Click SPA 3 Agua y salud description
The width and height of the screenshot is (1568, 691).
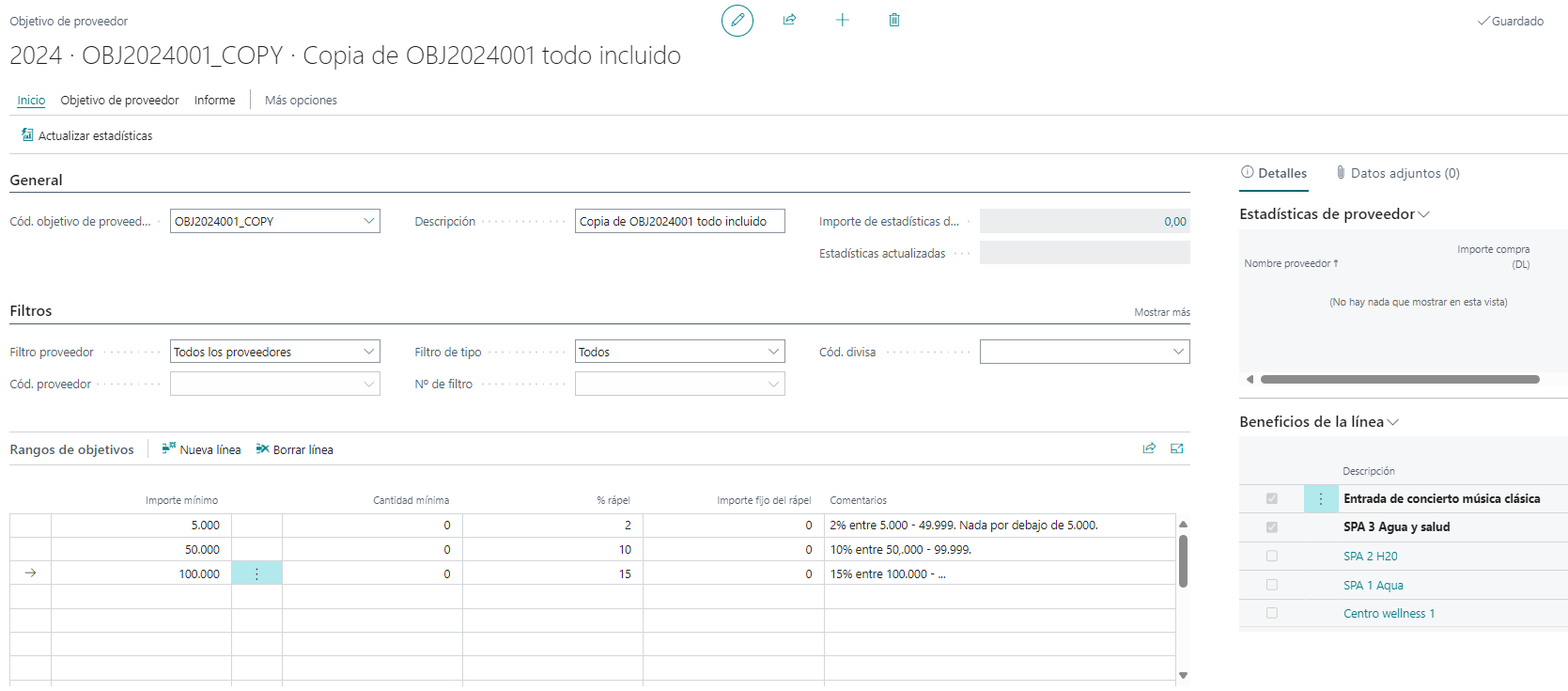point(1396,527)
